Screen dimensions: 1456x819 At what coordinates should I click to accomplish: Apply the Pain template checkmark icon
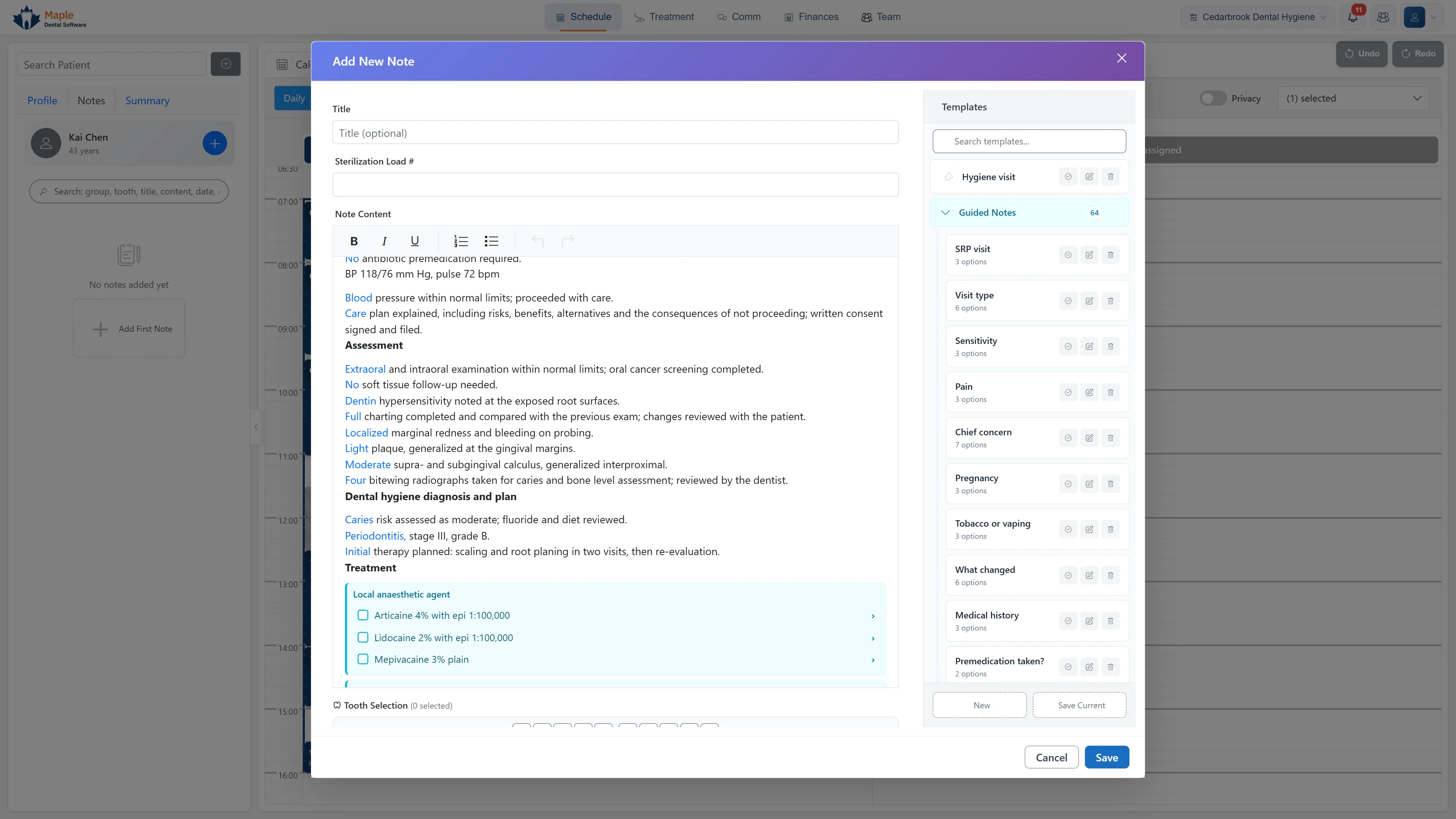pos(1068,392)
